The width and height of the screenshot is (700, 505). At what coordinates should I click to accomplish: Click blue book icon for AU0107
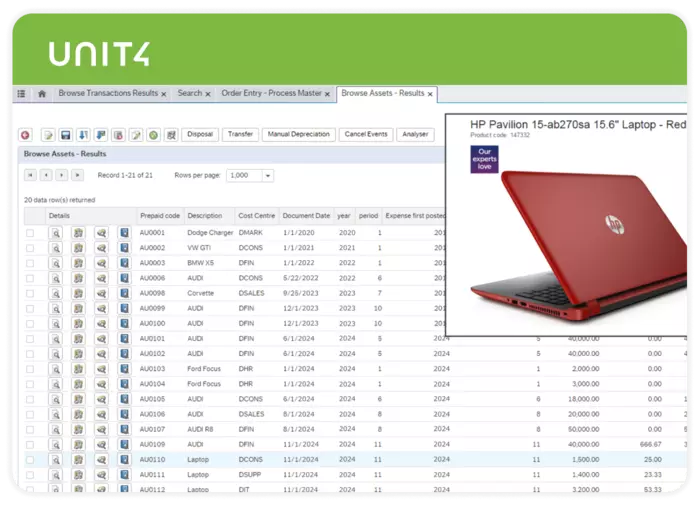125,430
